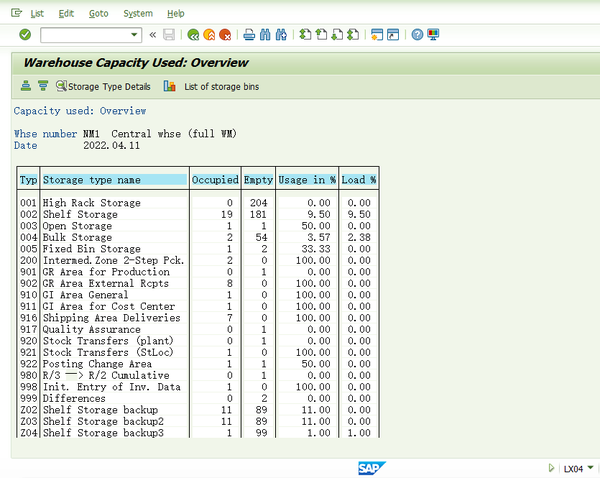Select the GI Area General row
This screenshot has height=478, width=600.
(198, 295)
